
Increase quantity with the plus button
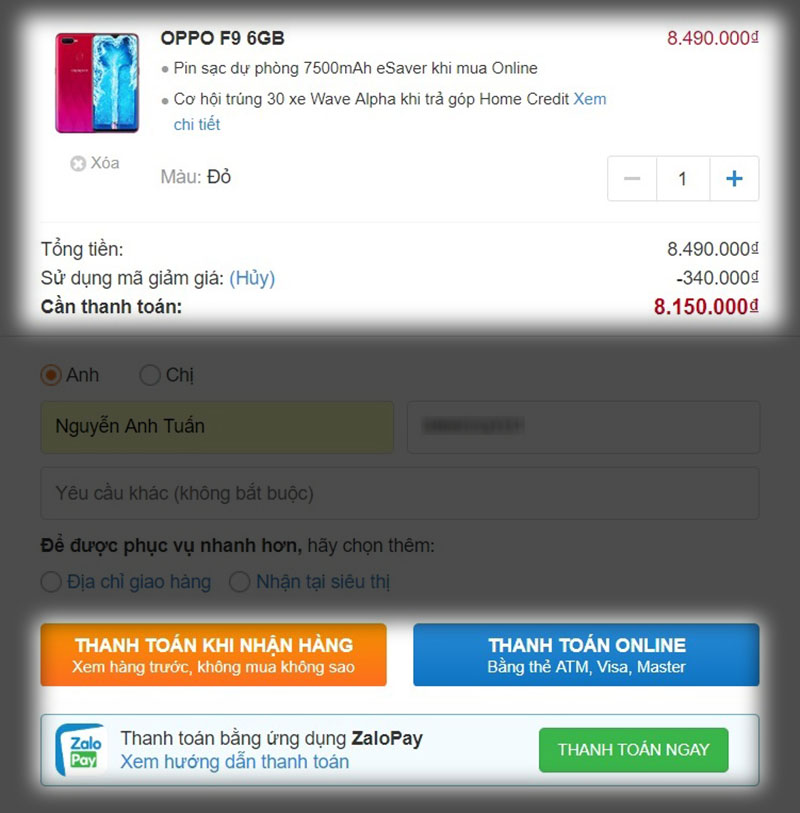tap(734, 178)
